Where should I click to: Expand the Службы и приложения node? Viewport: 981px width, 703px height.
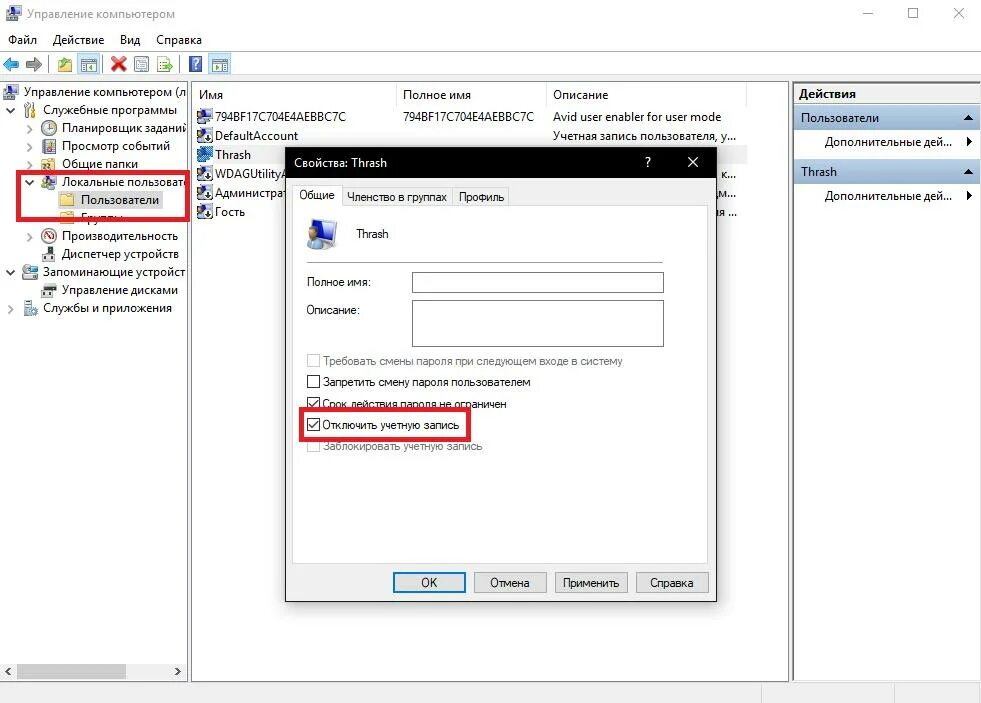11,309
